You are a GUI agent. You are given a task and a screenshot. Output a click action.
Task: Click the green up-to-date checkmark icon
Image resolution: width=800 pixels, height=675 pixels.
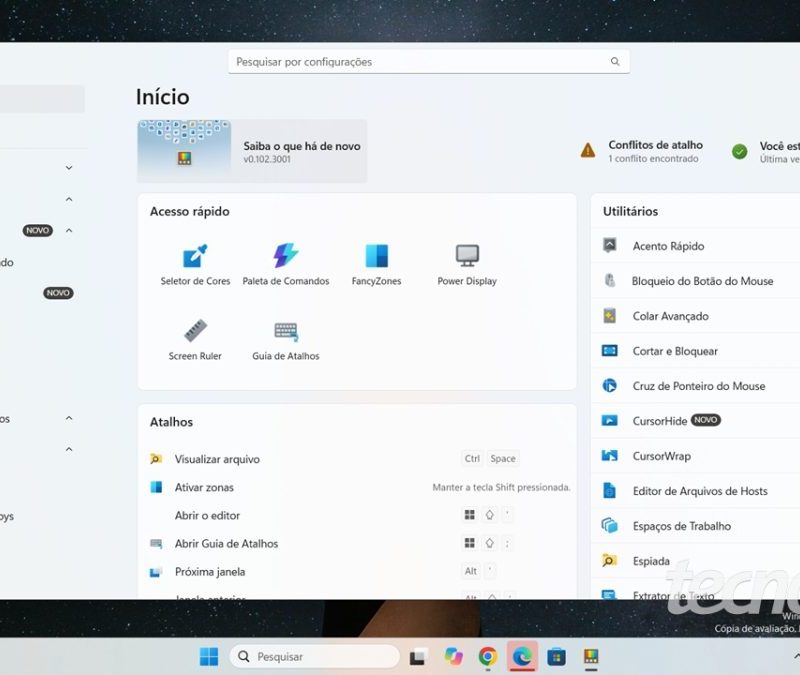point(739,151)
